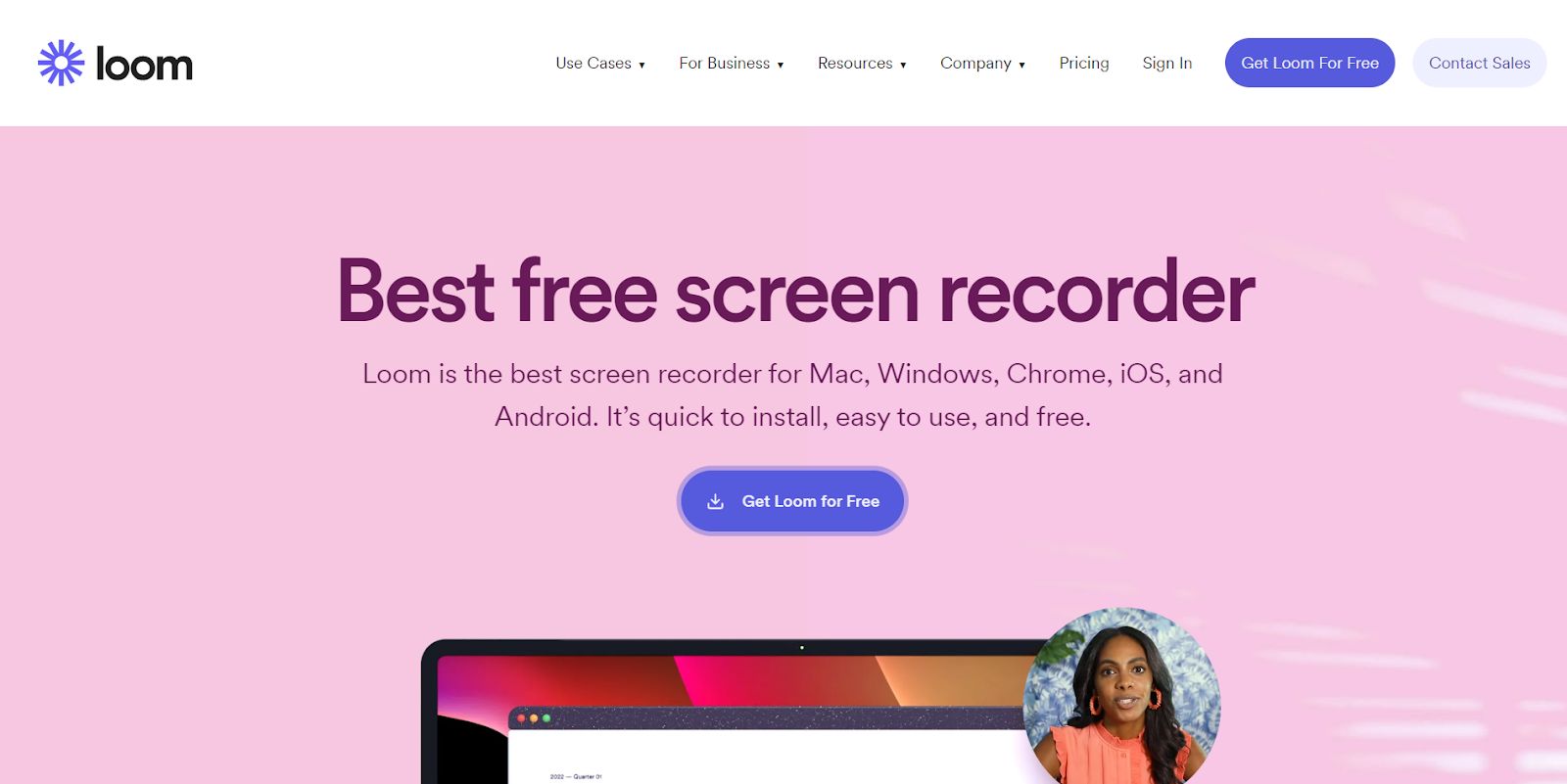Click the loom wordmark in the header
This screenshot has width=1567, height=784.
(144, 65)
